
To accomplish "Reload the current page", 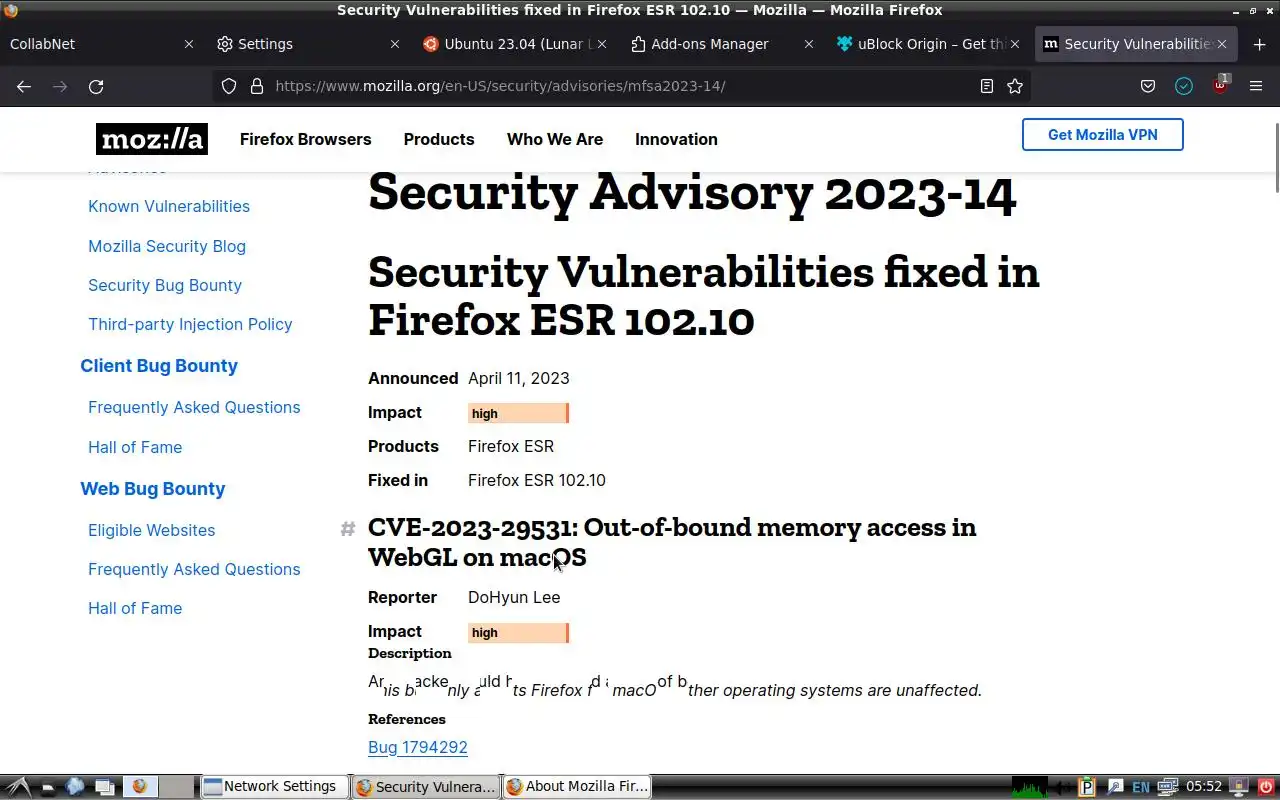I will point(96,86).
